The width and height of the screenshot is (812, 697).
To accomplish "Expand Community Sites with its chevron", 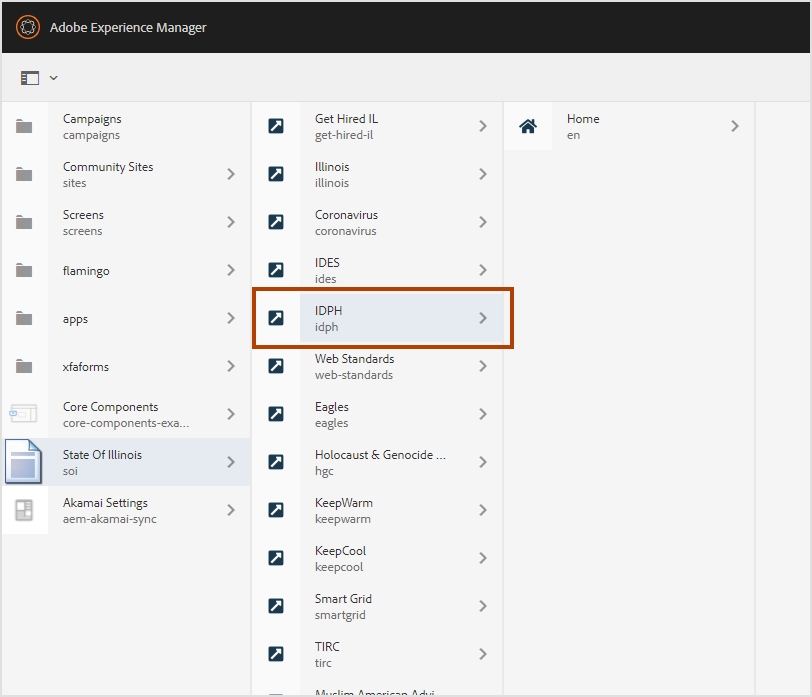I will (231, 174).
